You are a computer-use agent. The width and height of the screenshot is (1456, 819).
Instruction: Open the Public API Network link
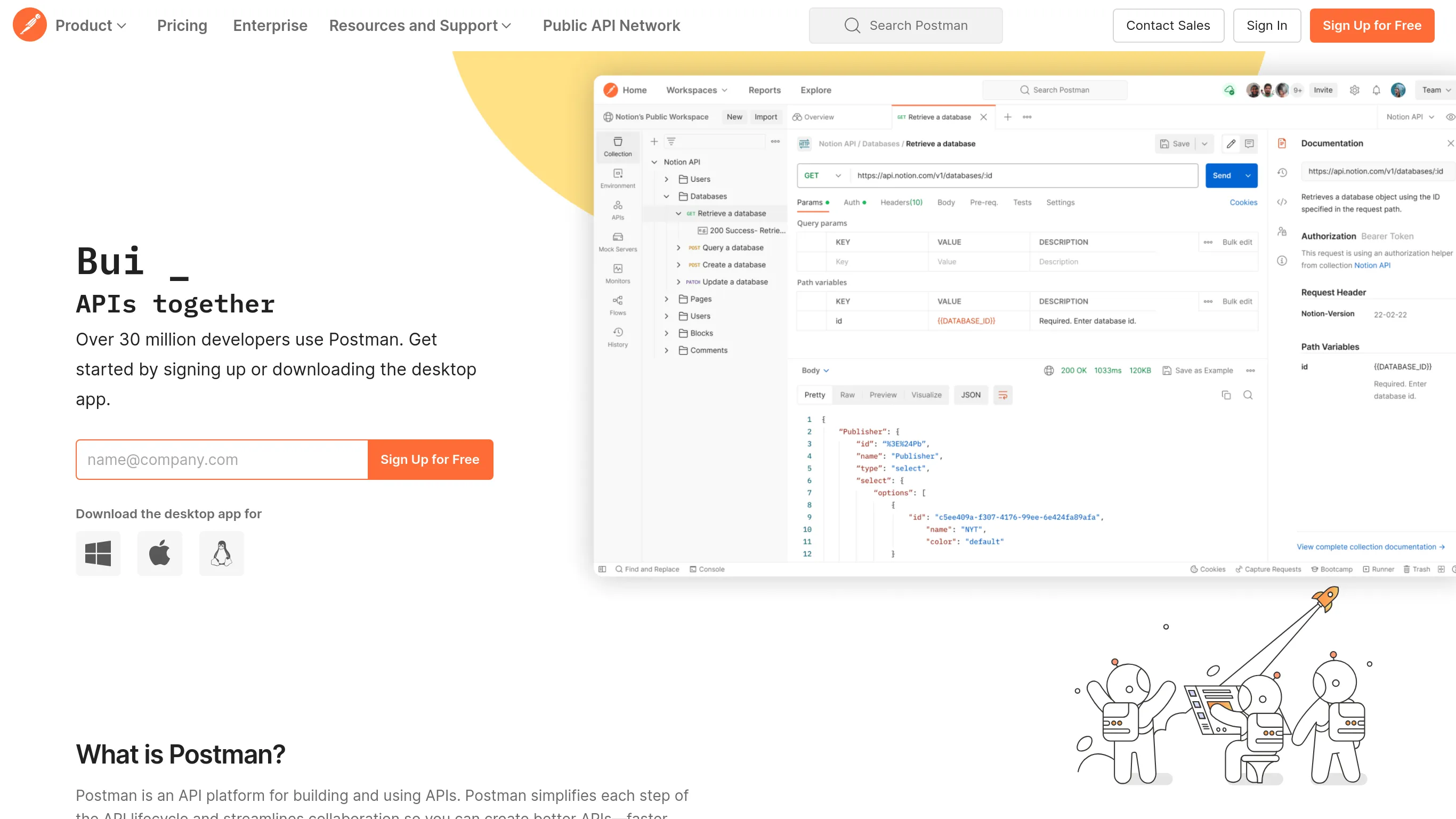coord(611,26)
